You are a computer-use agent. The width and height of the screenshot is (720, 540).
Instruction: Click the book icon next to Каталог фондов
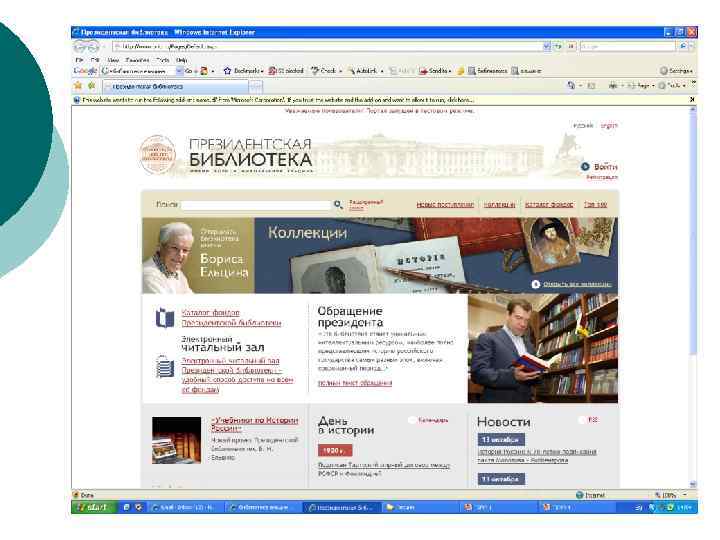pos(164,318)
